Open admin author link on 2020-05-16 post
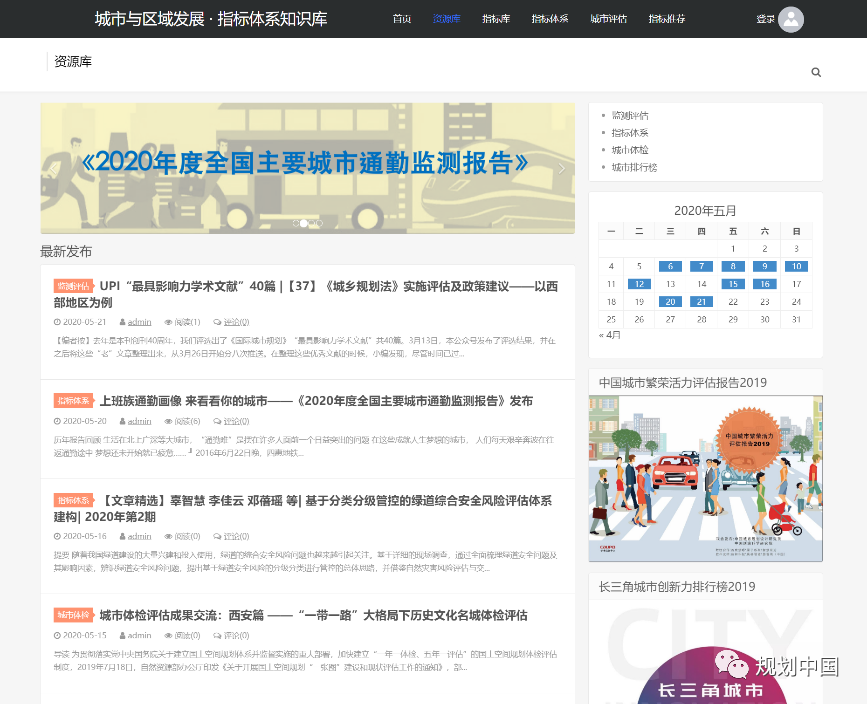 pyautogui.click(x=139, y=536)
